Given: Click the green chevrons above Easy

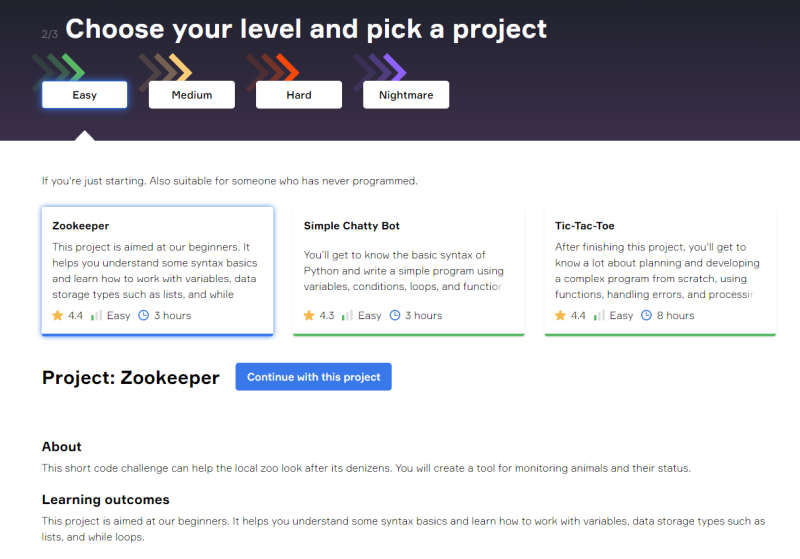Looking at the screenshot, I should 59,67.
